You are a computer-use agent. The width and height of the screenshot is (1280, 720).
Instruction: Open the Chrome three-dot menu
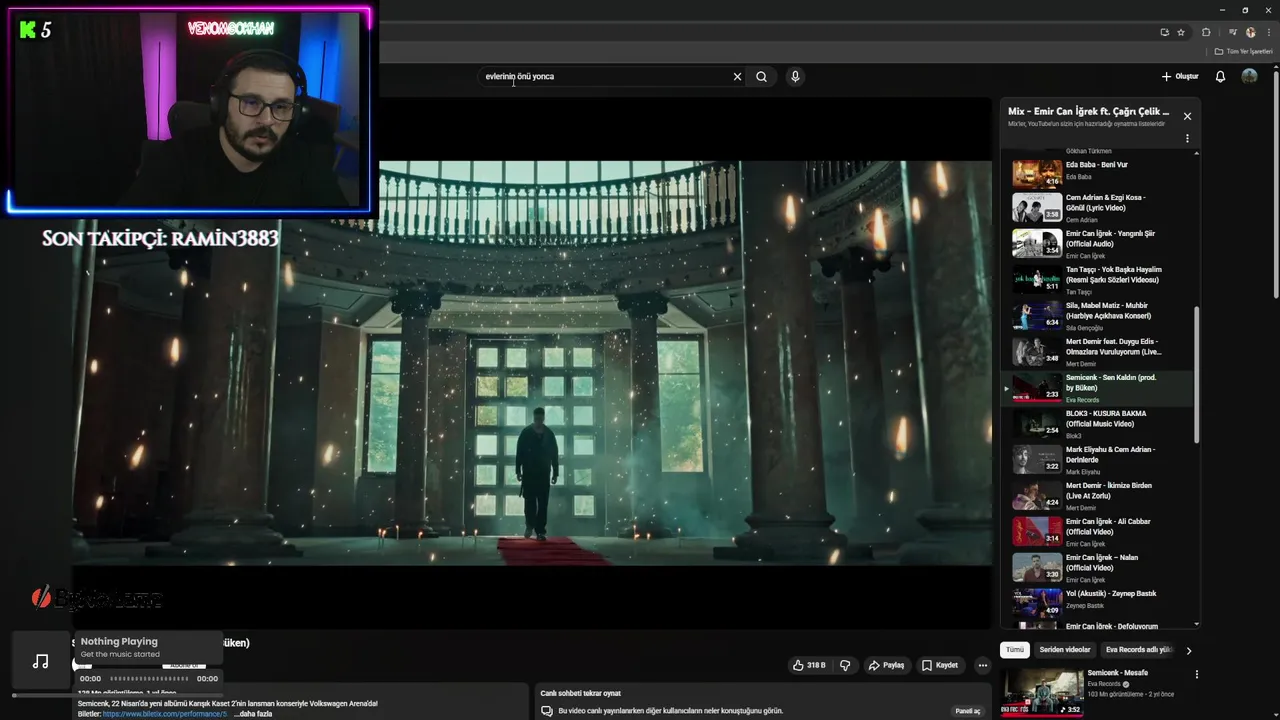click(x=1269, y=32)
